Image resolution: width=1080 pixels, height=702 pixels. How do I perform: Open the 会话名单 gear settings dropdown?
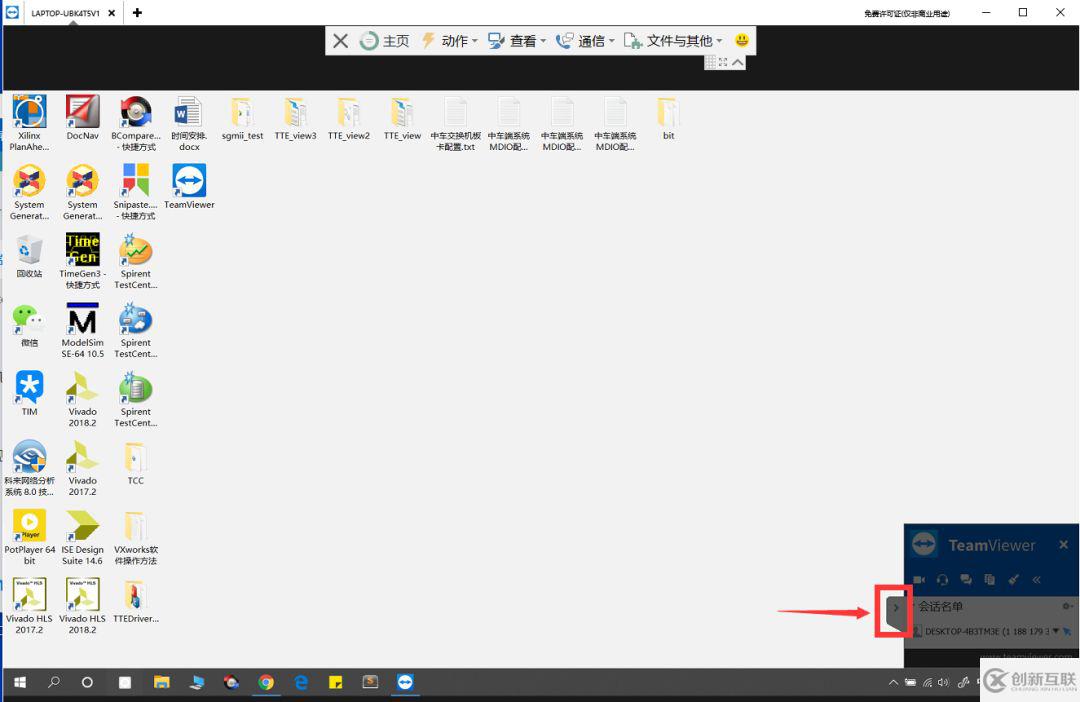pyautogui.click(x=1067, y=606)
